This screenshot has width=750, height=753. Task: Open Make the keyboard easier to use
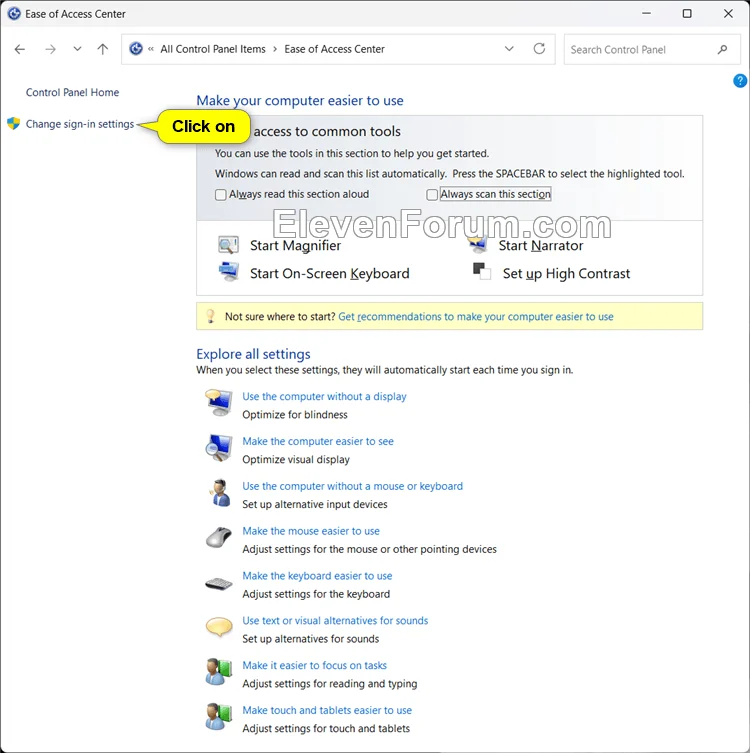(317, 576)
